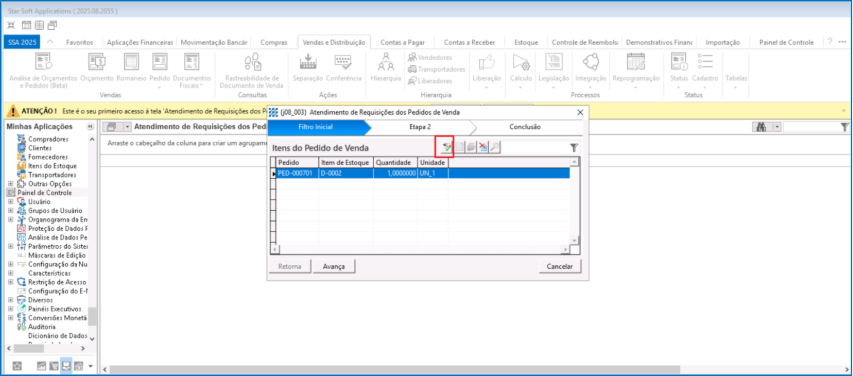Viewport: 853px width, 376px height.
Task: Click the filter wand icon in dialog toolbar
Action: pos(447,147)
